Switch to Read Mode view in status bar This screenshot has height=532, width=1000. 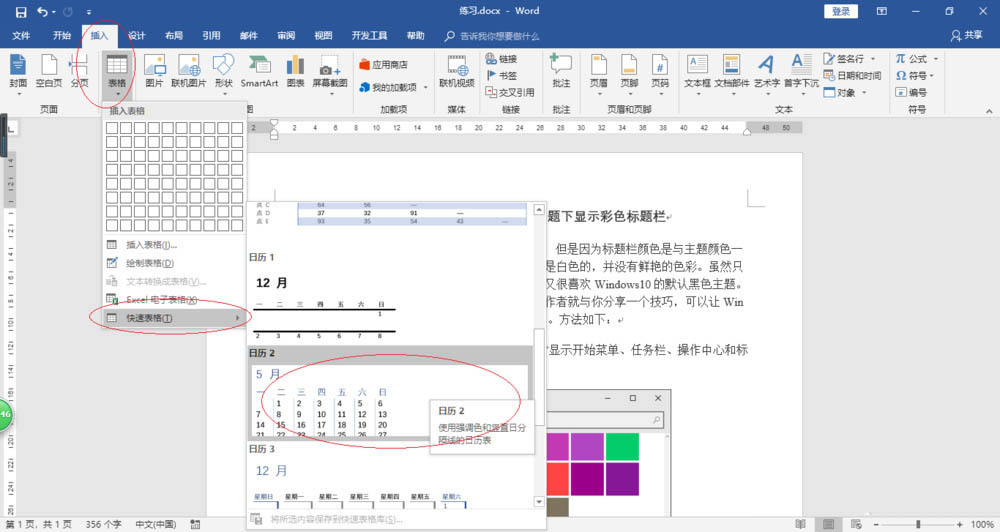803,524
